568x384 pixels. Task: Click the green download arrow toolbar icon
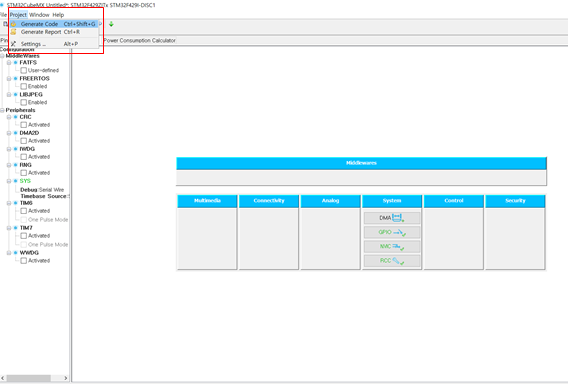point(111,24)
